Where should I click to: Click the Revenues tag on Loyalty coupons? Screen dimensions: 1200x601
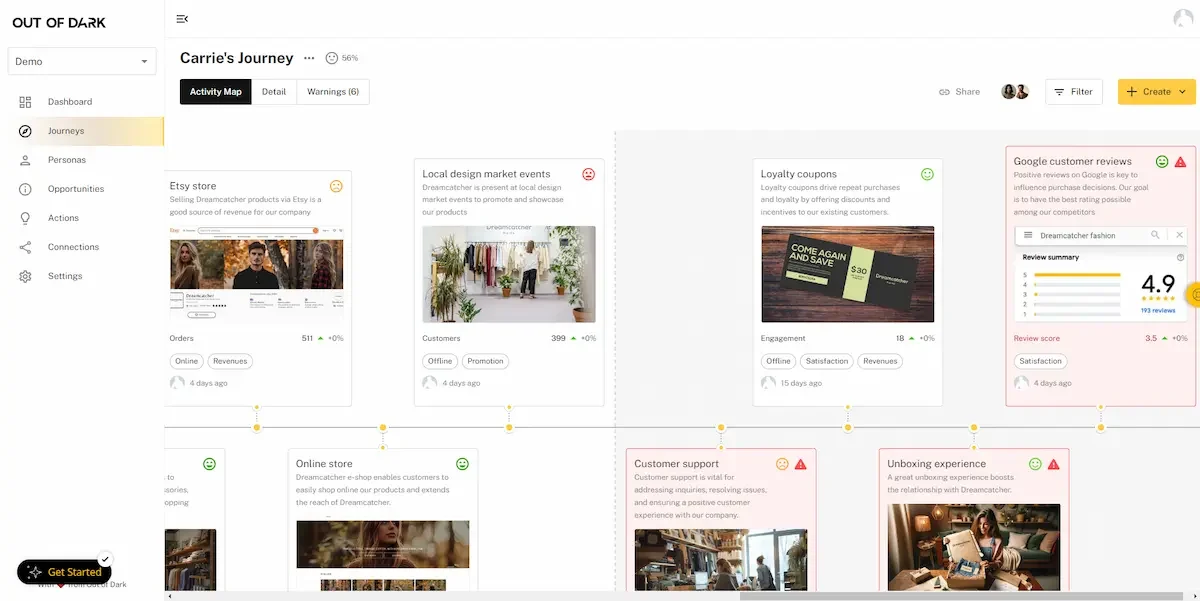[x=880, y=361]
